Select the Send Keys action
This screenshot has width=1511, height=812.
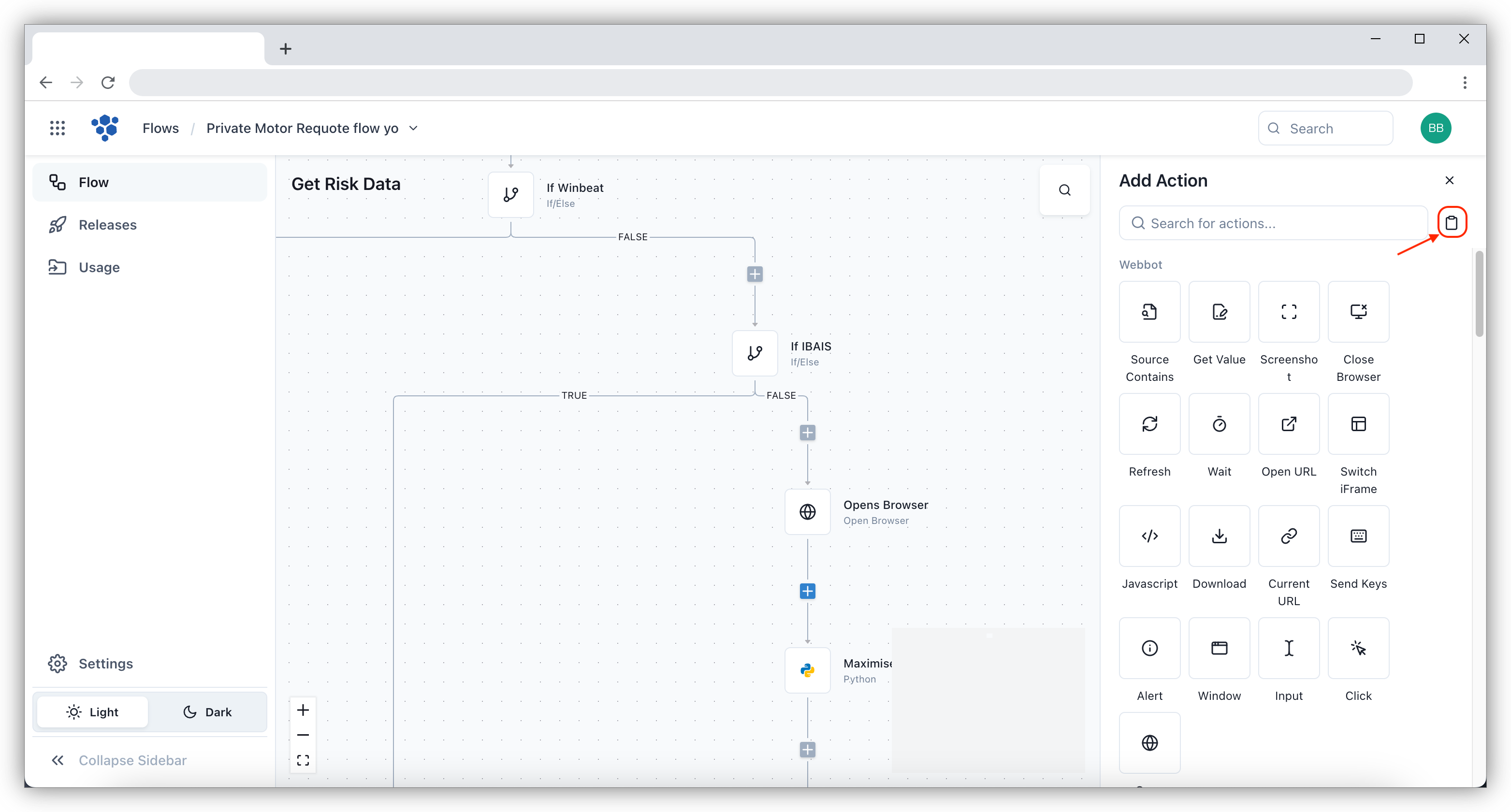(x=1358, y=536)
